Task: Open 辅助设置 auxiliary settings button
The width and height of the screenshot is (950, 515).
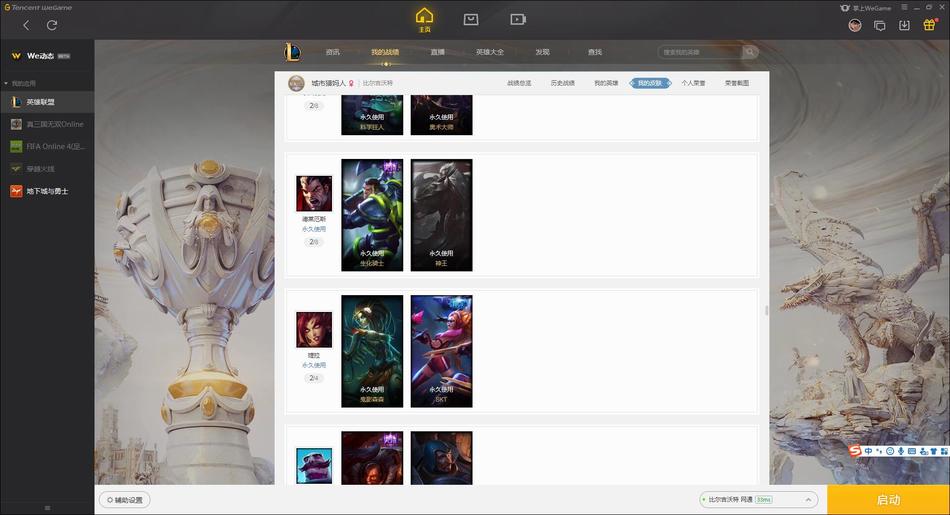Action: tap(125, 500)
